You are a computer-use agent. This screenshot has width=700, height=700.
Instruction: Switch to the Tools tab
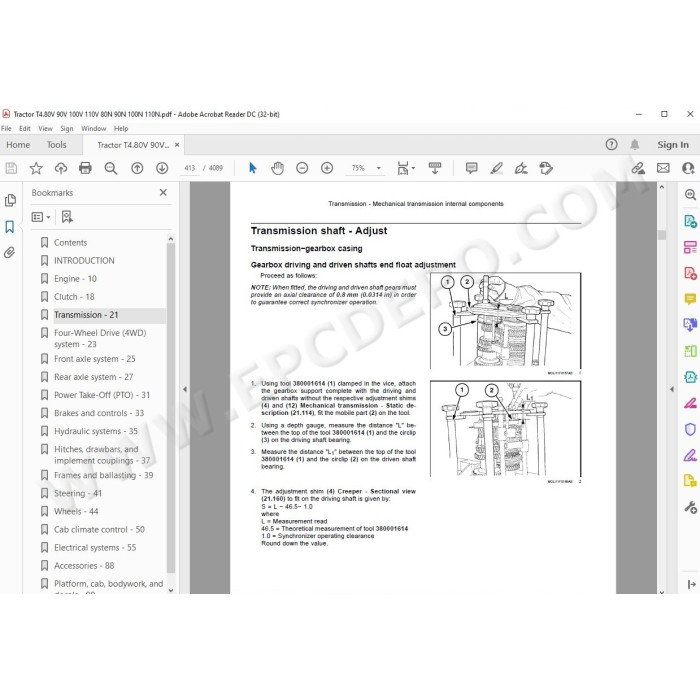coord(57,145)
